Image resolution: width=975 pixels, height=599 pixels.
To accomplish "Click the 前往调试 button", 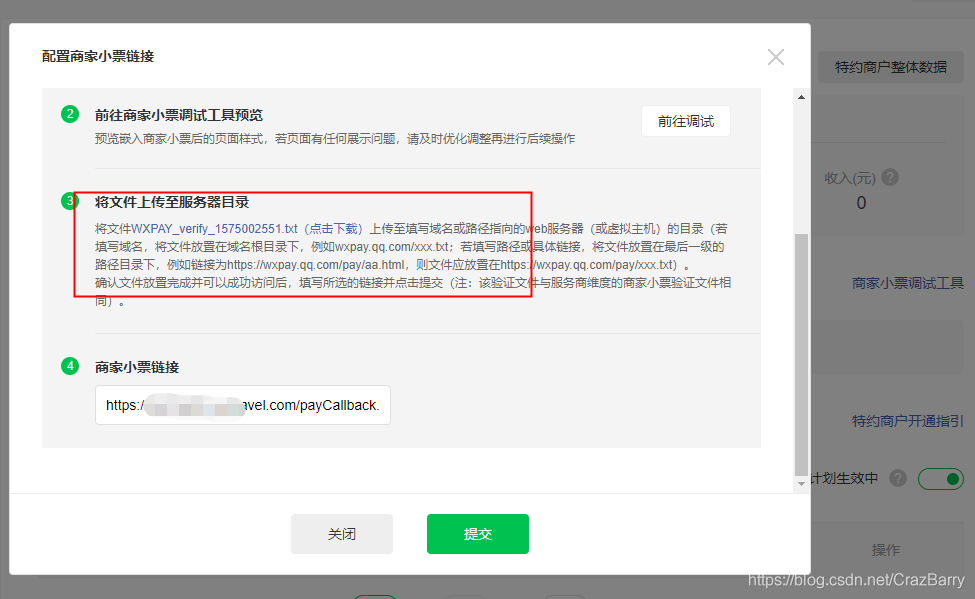I will 685,120.
